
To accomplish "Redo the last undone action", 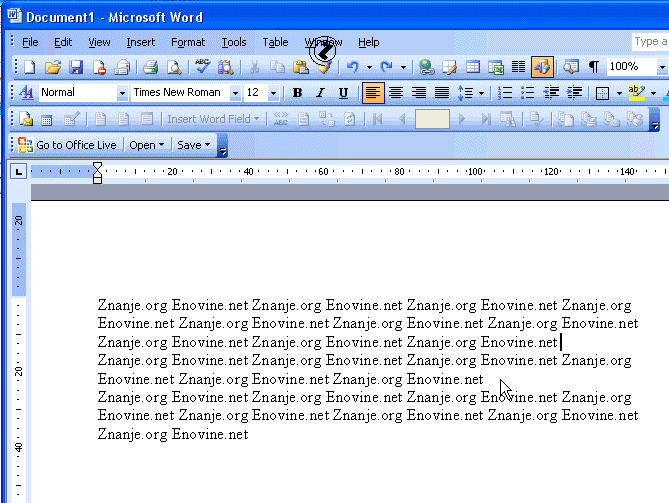I will point(387,67).
